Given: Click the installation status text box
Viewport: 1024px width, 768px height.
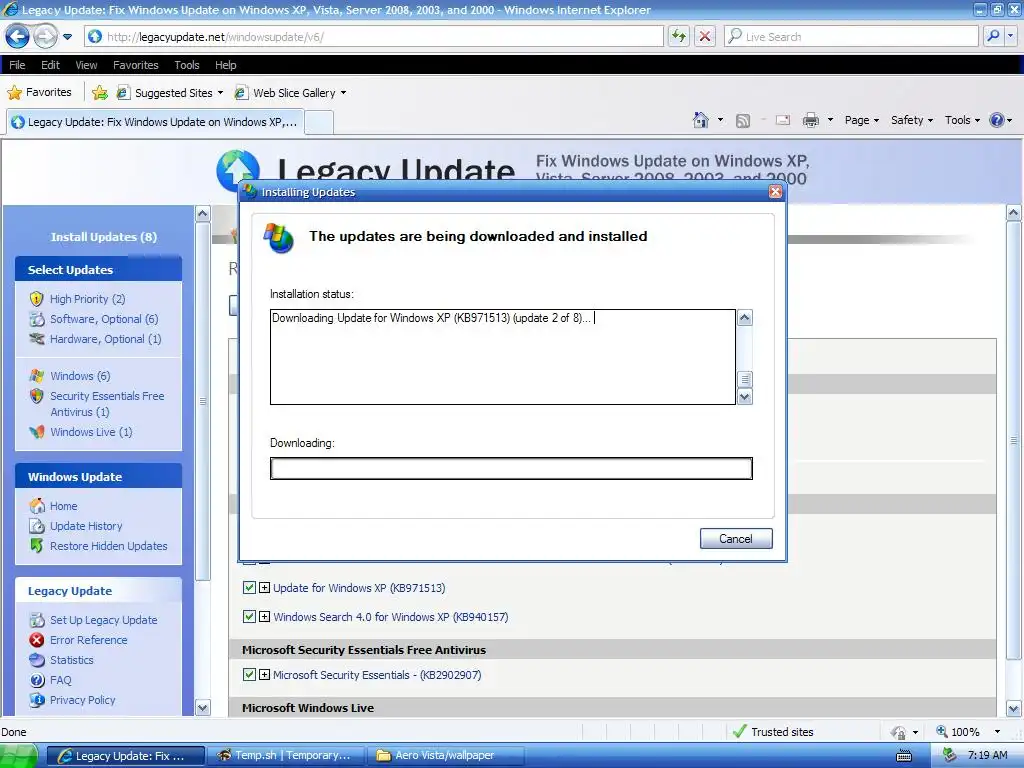Looking at the screenshot, I should click(x=503, y=357).
